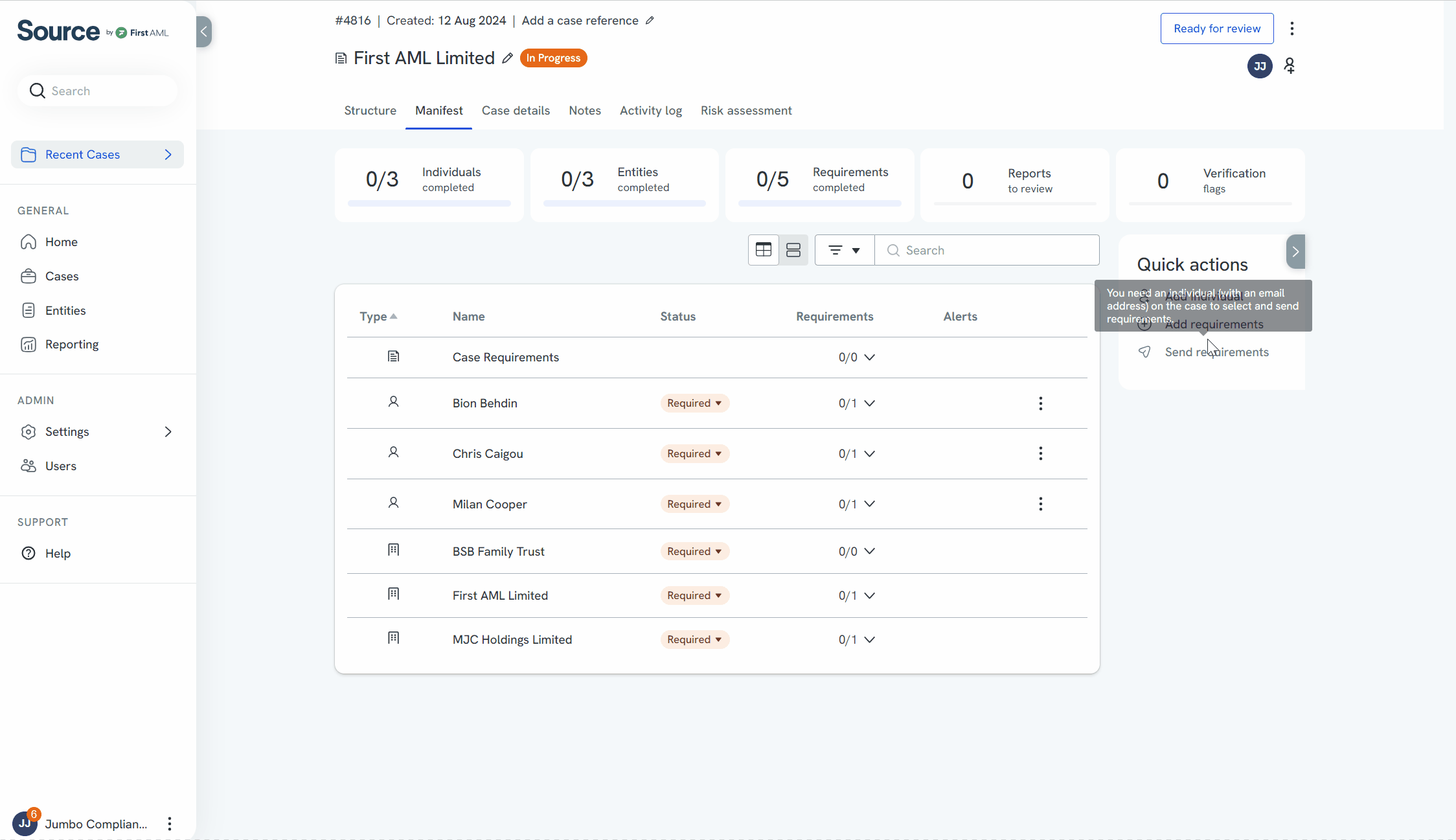Viewport: 1456px width, 840px height.
Task: Click the Reporting sidebar icon
Action: 28,345
